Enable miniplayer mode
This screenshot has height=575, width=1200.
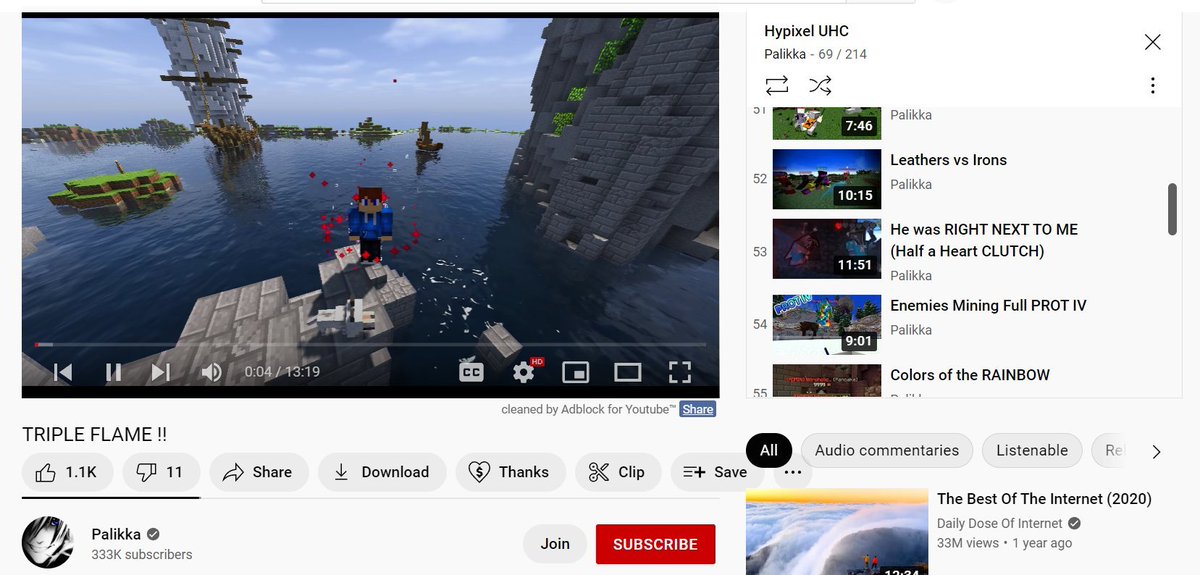pos(575,372)
